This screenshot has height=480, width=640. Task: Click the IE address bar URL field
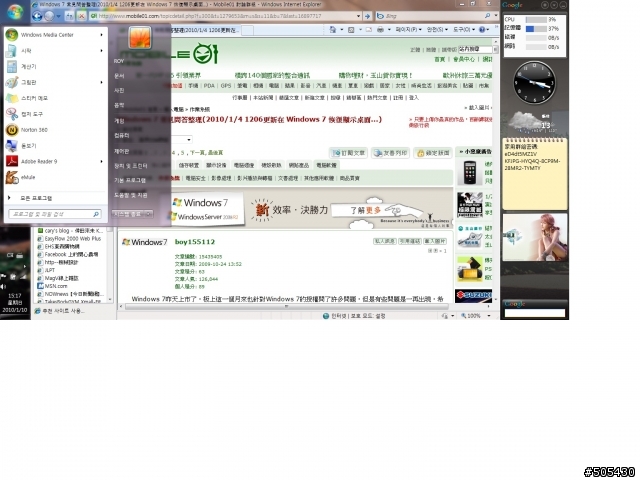[x=222, y=16]
